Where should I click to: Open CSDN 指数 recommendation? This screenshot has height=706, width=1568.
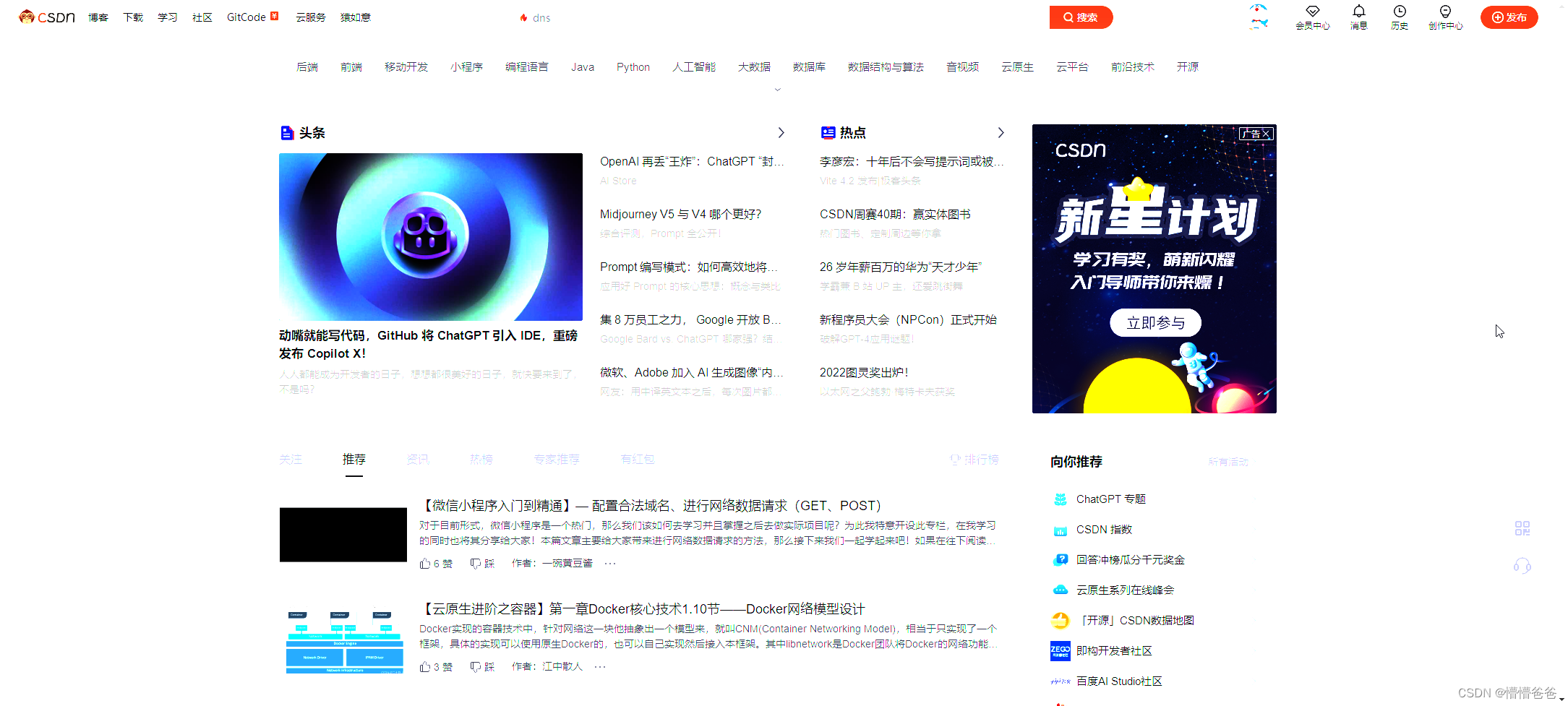1104,530
